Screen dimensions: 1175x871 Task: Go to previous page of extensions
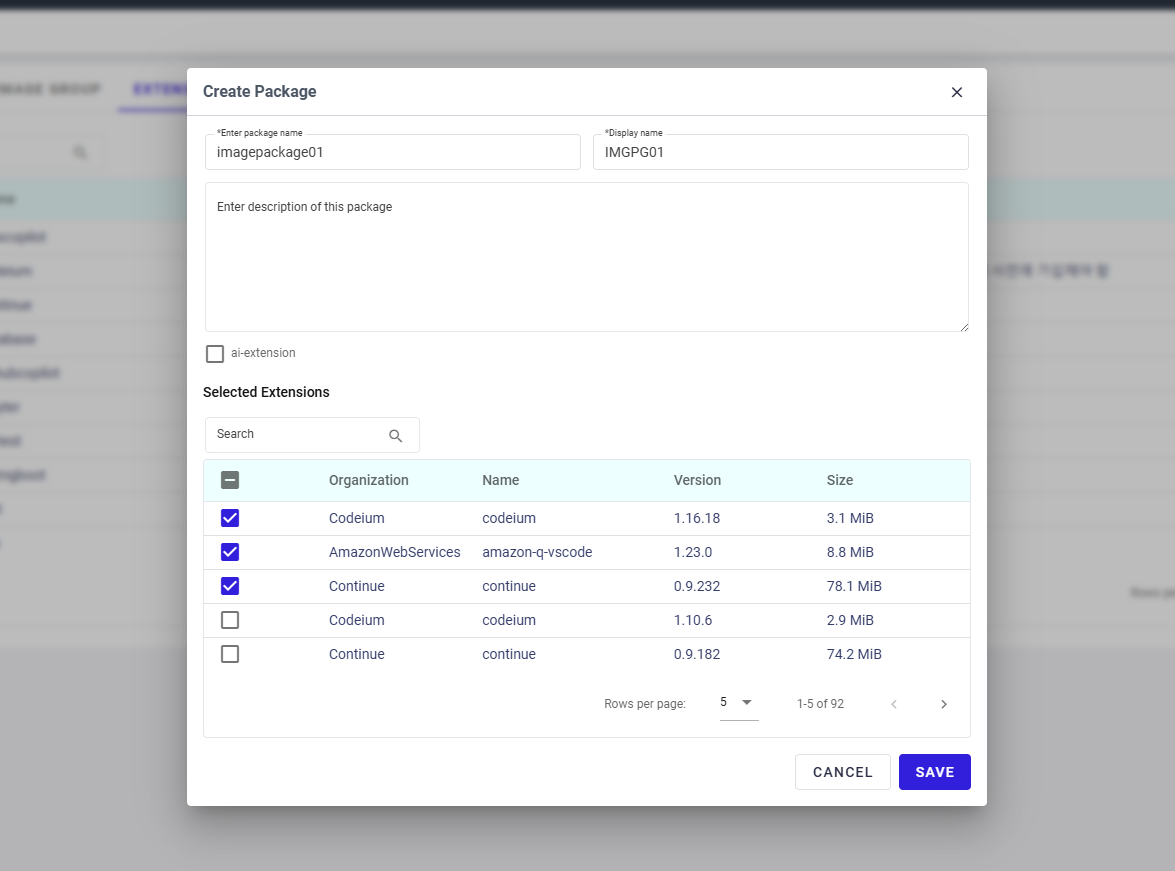coord(893,704)
